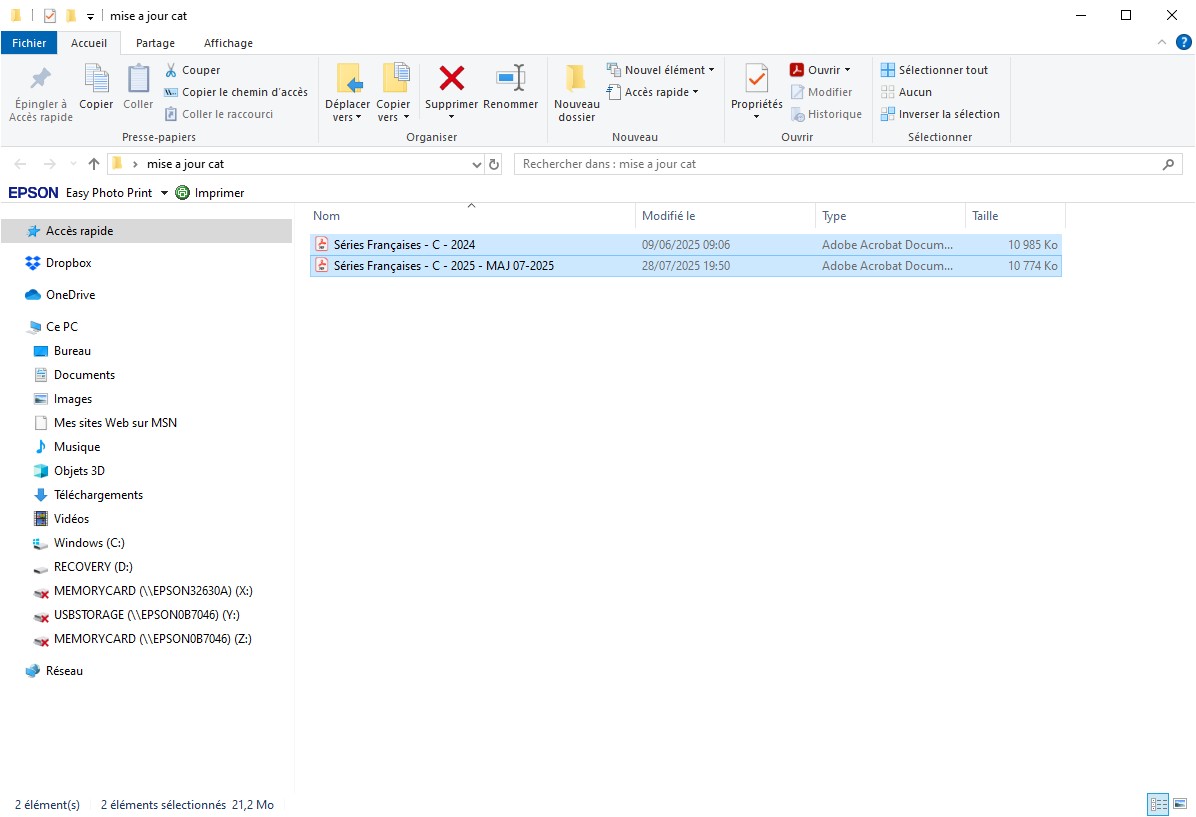Viewport: 1196px width, 817px height.
Task: Click the red Supprimer delete icon
Action: (x=451, y=79)
